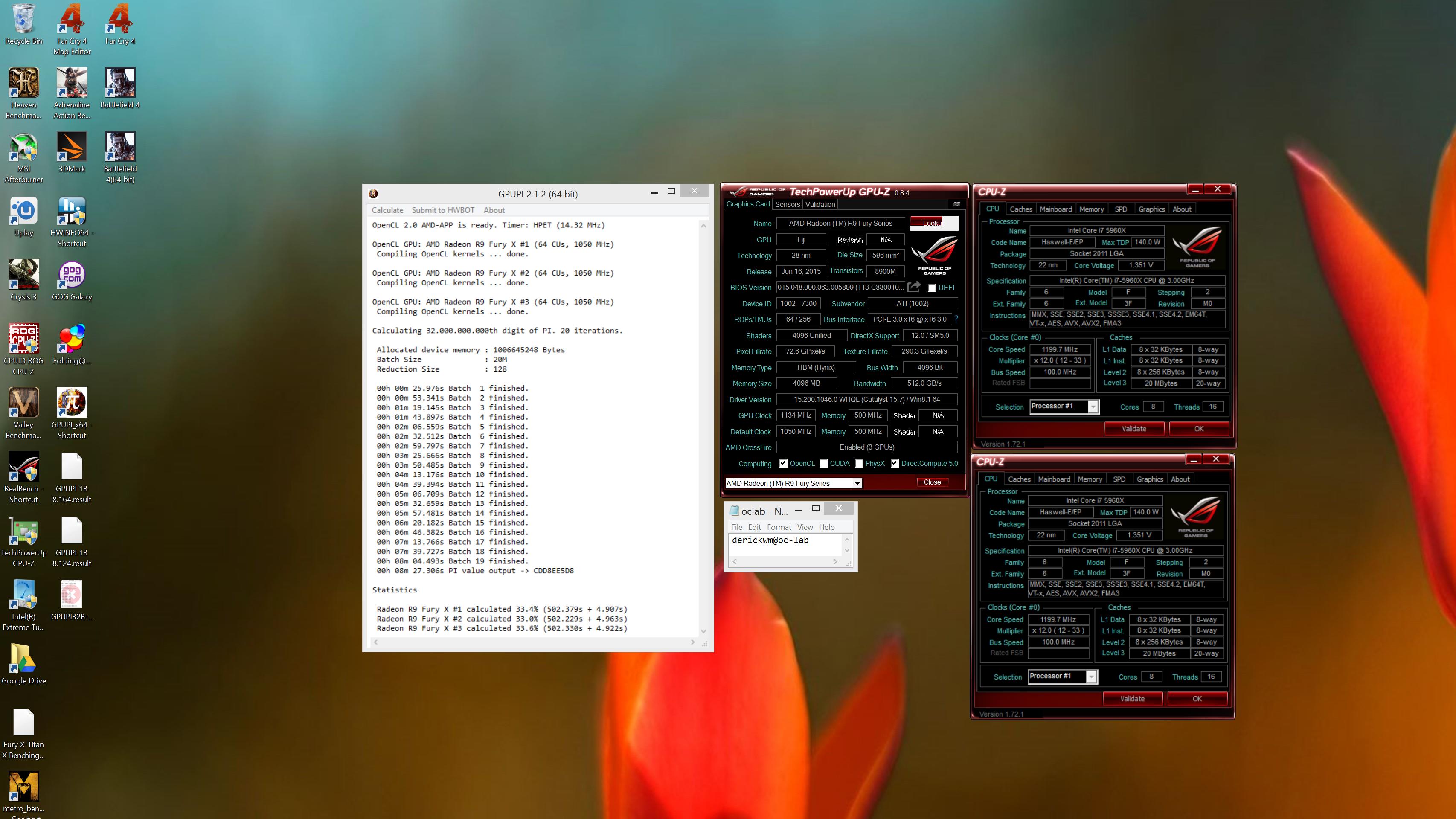
Task: Select the HWiNFO64 shortcut icon
Action: [x=72, y=221]
